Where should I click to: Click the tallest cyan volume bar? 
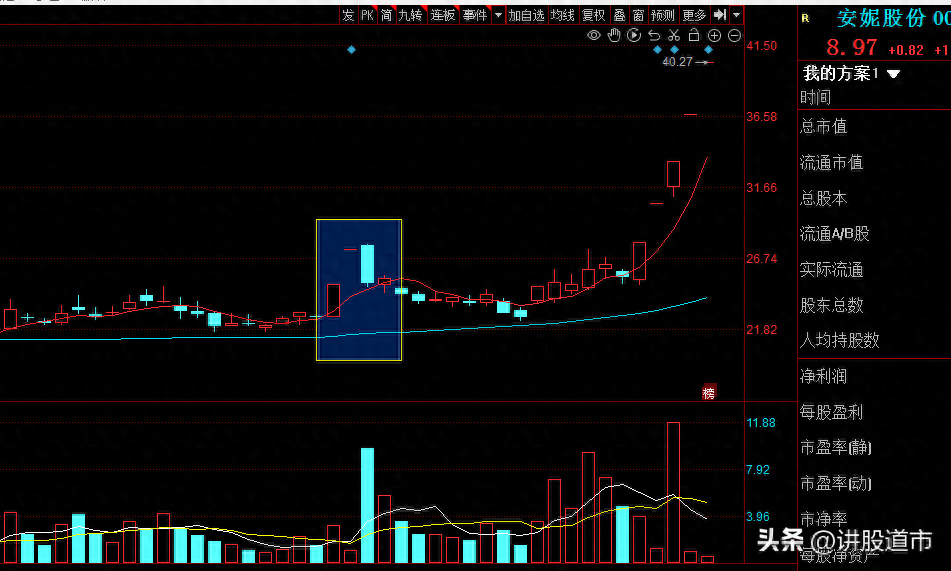pyautogui.click(x=368, y=505)
